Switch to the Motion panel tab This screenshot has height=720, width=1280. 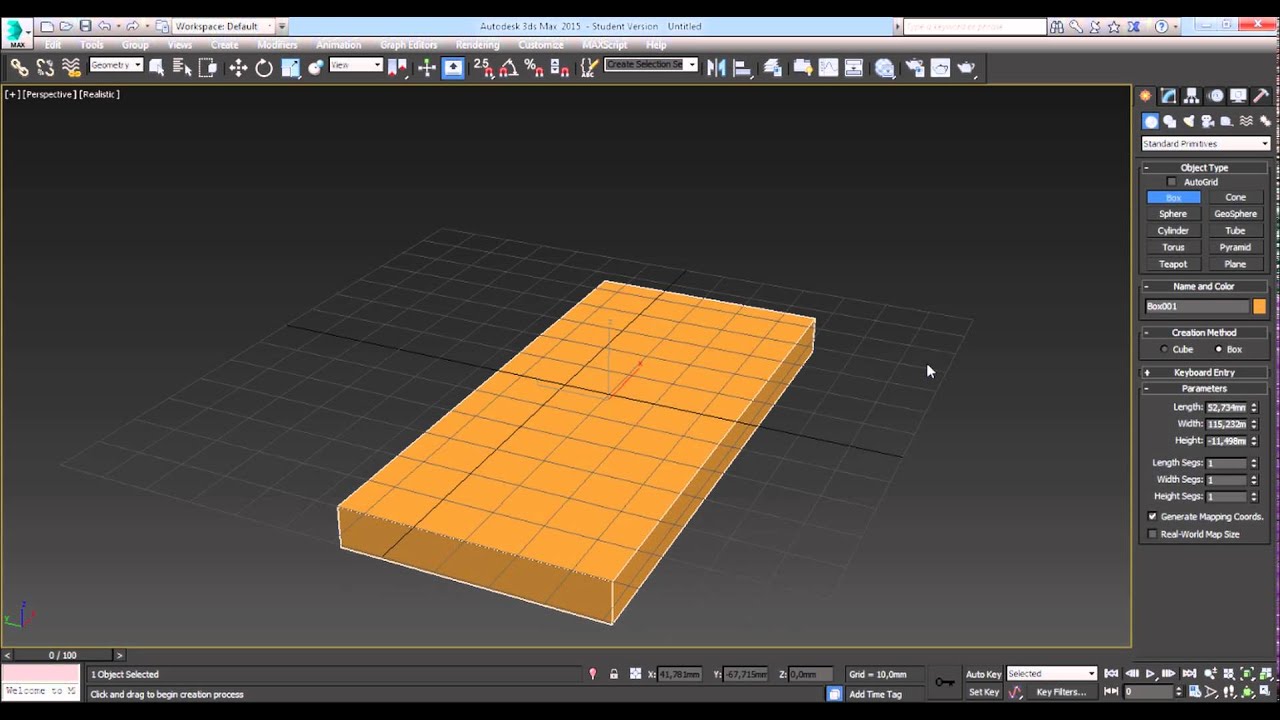tap(1215, 96)
